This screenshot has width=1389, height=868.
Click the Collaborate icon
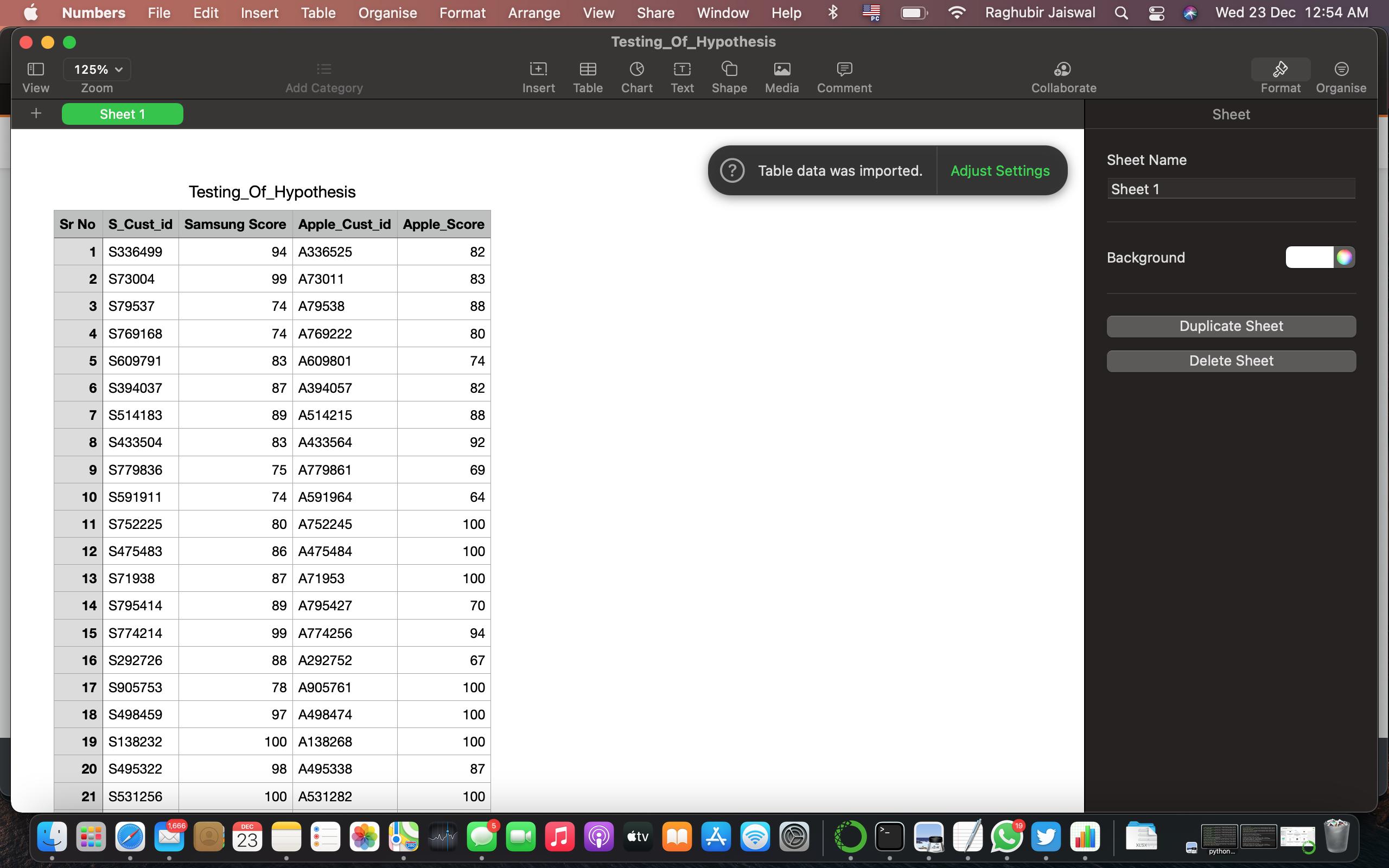tap(1063, 69)
